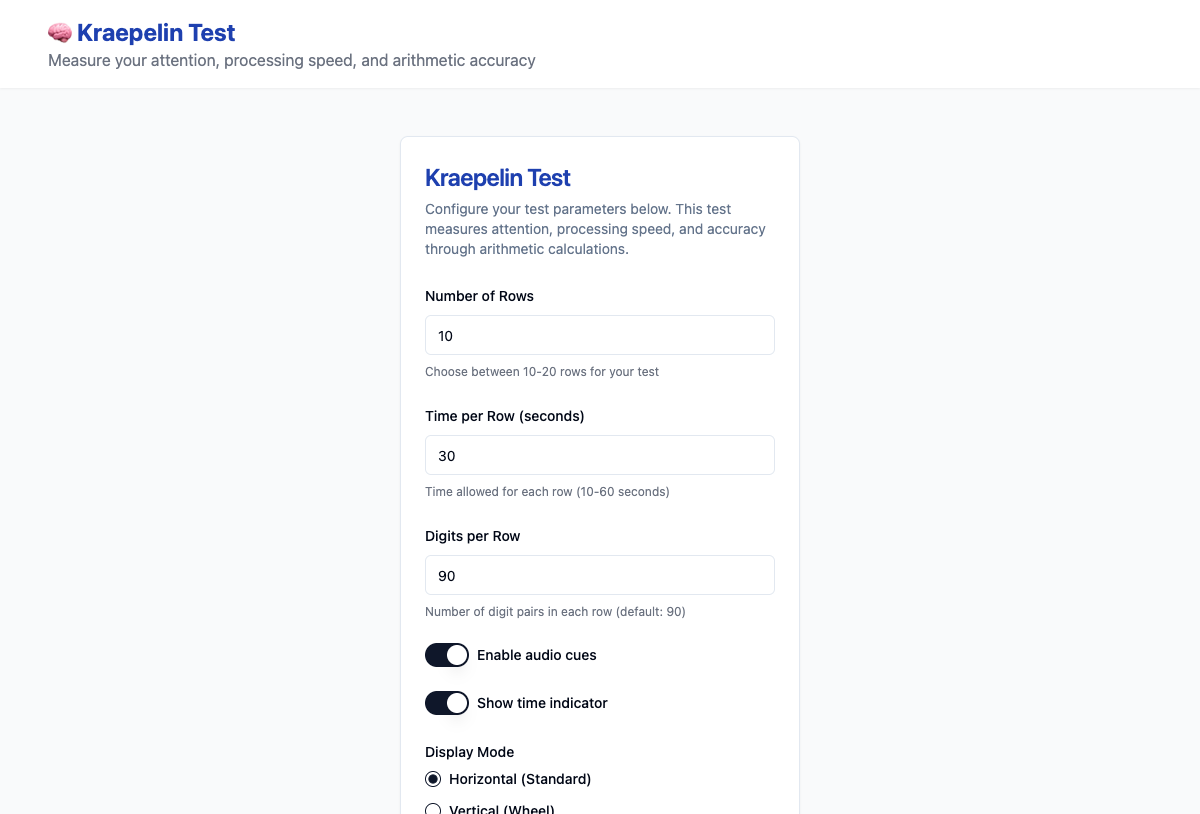Click the Number of Rows input field
The image size is (1200, 814).
tap(599, 335)
